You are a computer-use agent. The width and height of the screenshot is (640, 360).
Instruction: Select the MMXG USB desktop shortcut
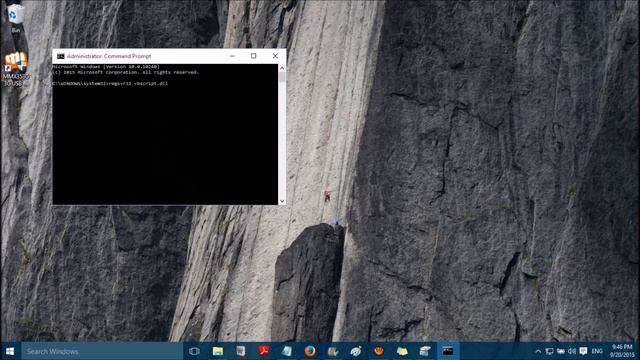click(x=16, y=69)
